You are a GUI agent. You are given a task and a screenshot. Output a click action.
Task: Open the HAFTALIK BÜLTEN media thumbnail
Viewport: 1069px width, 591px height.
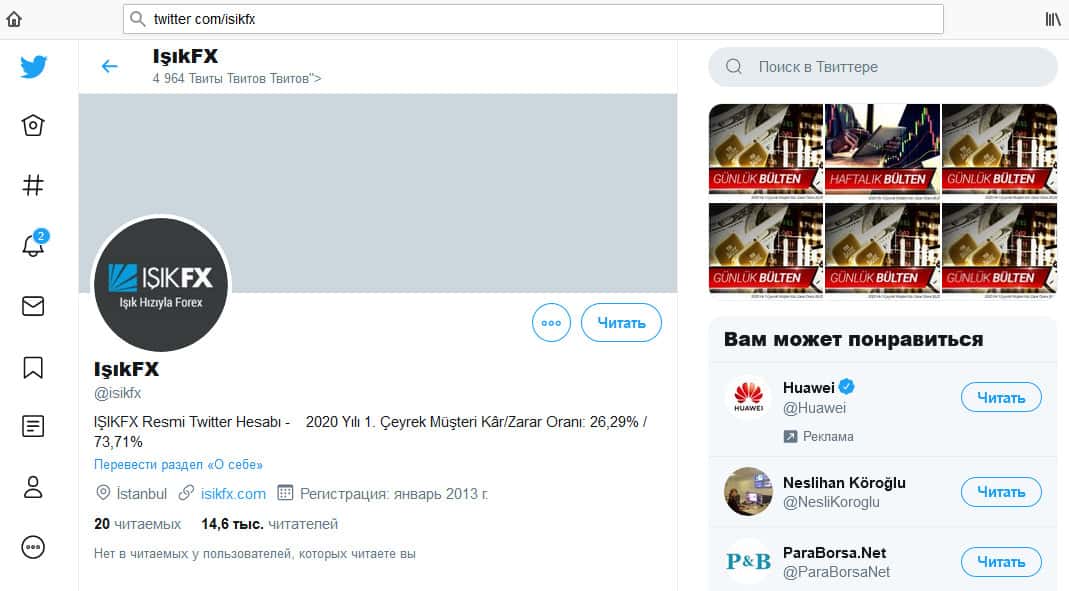882,151
